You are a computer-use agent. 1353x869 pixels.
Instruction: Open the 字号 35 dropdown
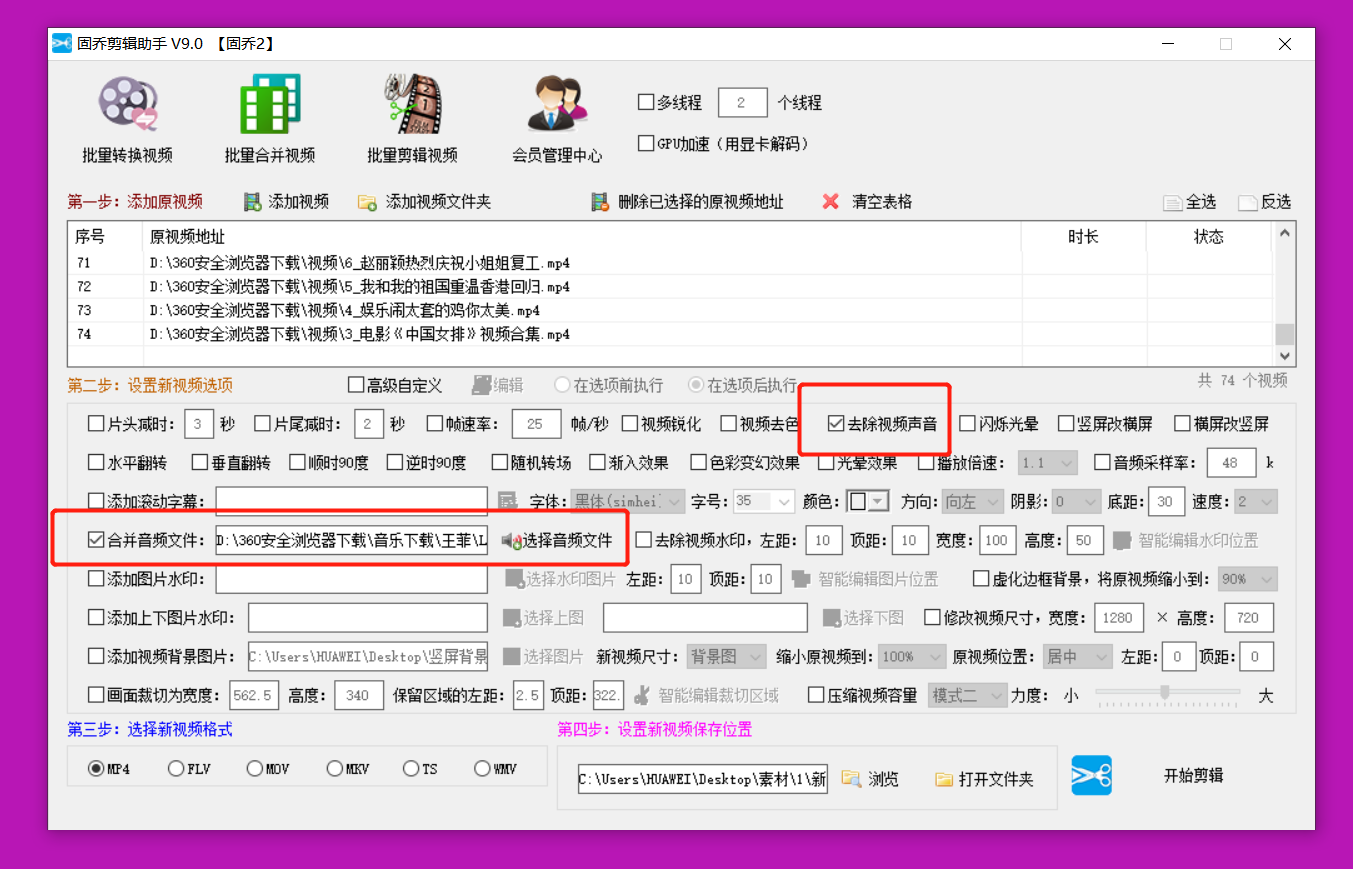click(763, 501)
